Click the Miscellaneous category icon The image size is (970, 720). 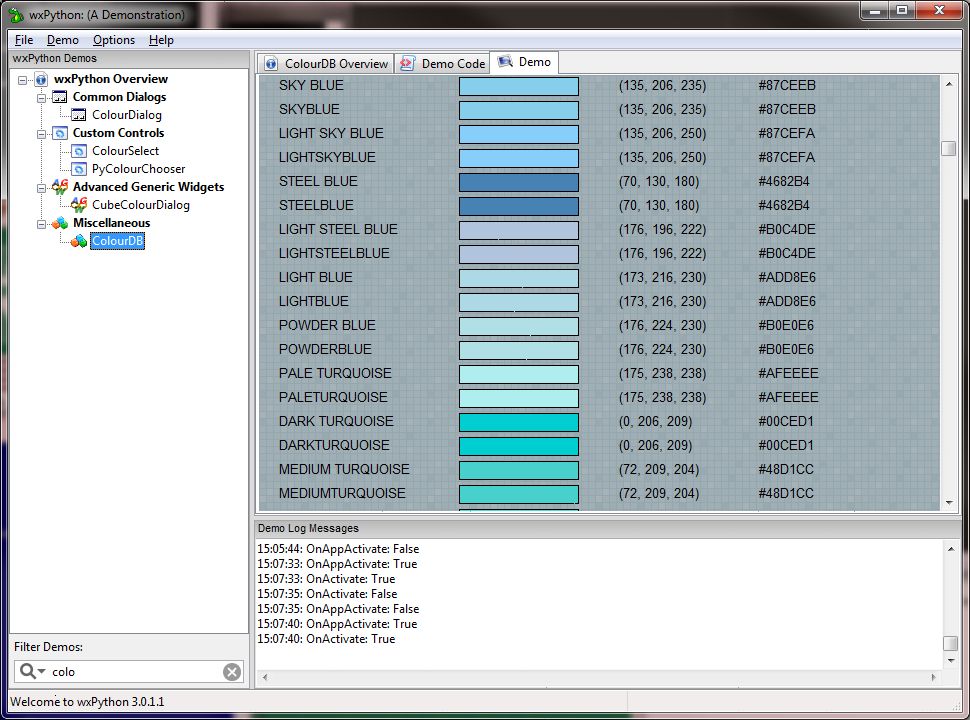pos(59,223)
